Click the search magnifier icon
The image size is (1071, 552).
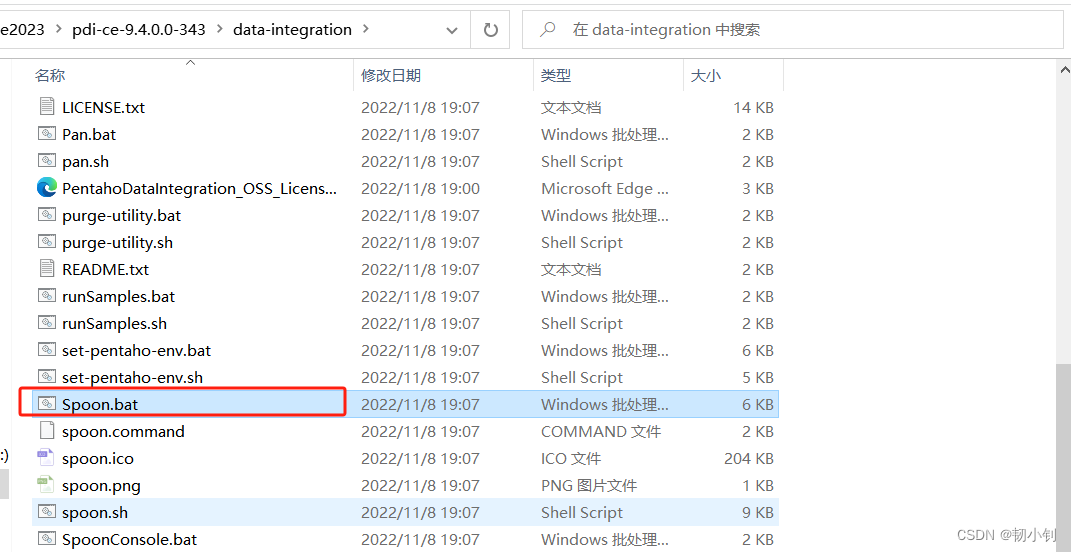[x=547, y=29]
